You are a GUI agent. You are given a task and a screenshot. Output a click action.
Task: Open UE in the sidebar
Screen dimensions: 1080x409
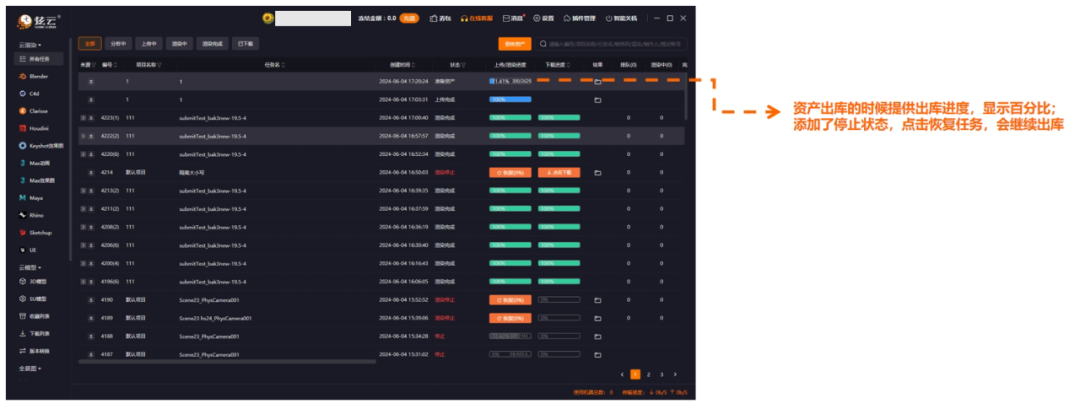(28, 250)
